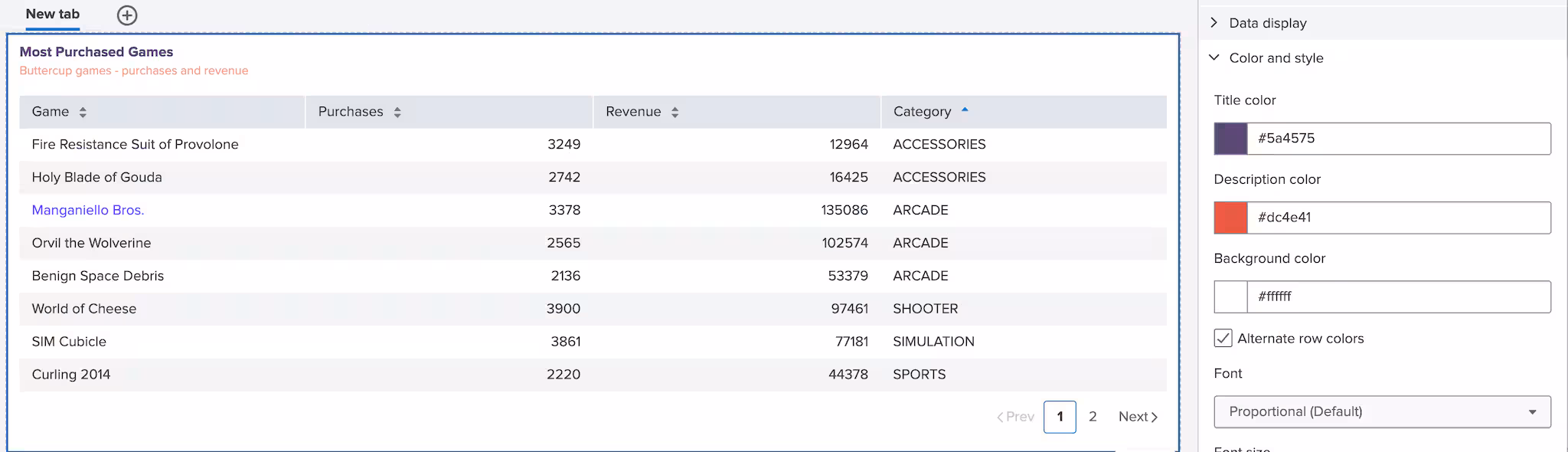Click the Background color white swatch
Screen dimensions: 1568x452
coord(1230,297)
